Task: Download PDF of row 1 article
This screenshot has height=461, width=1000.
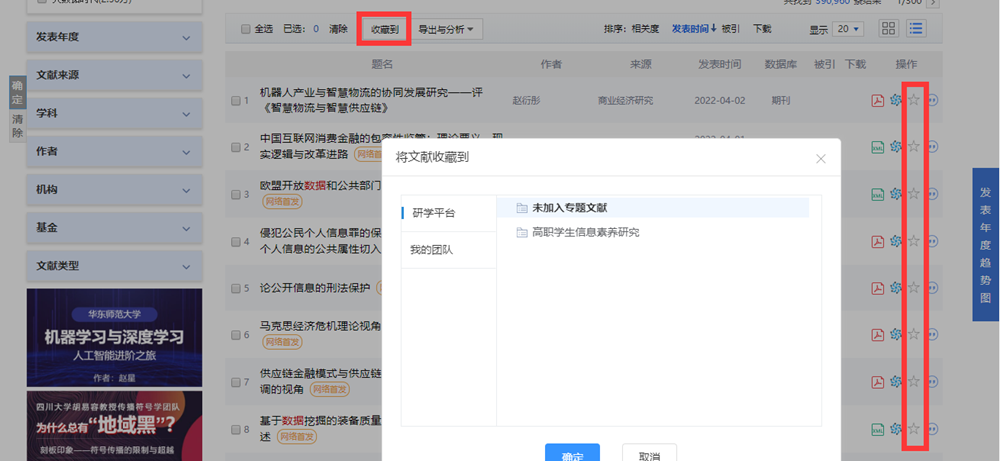Action: tap(878, 100)
